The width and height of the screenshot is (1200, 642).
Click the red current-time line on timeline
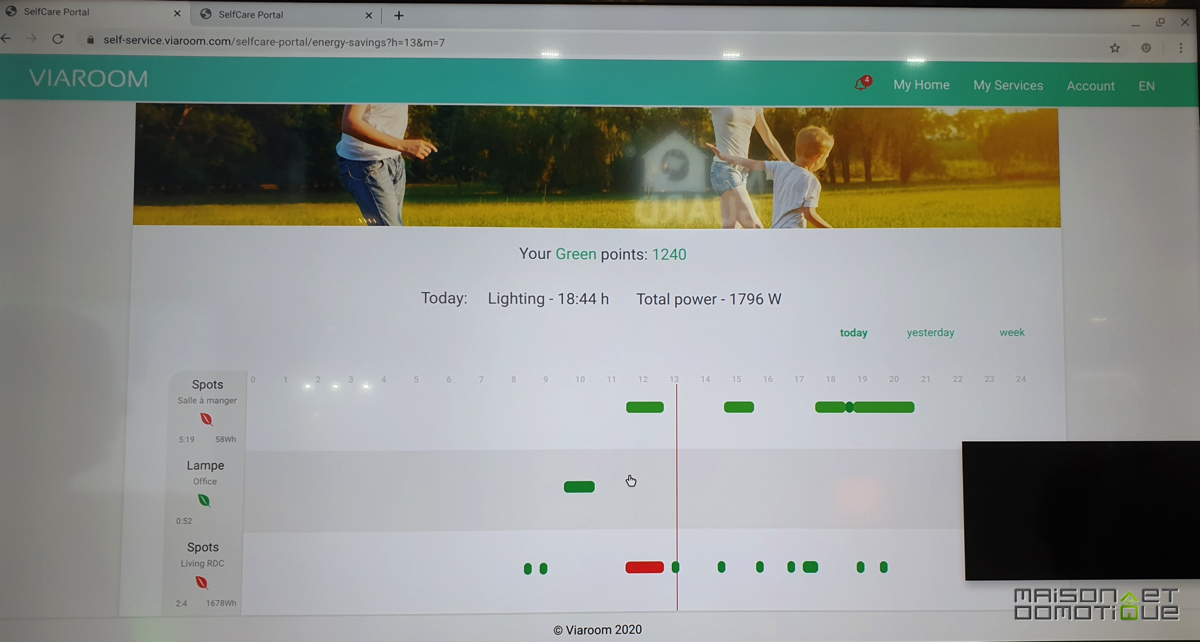(677, 497)
